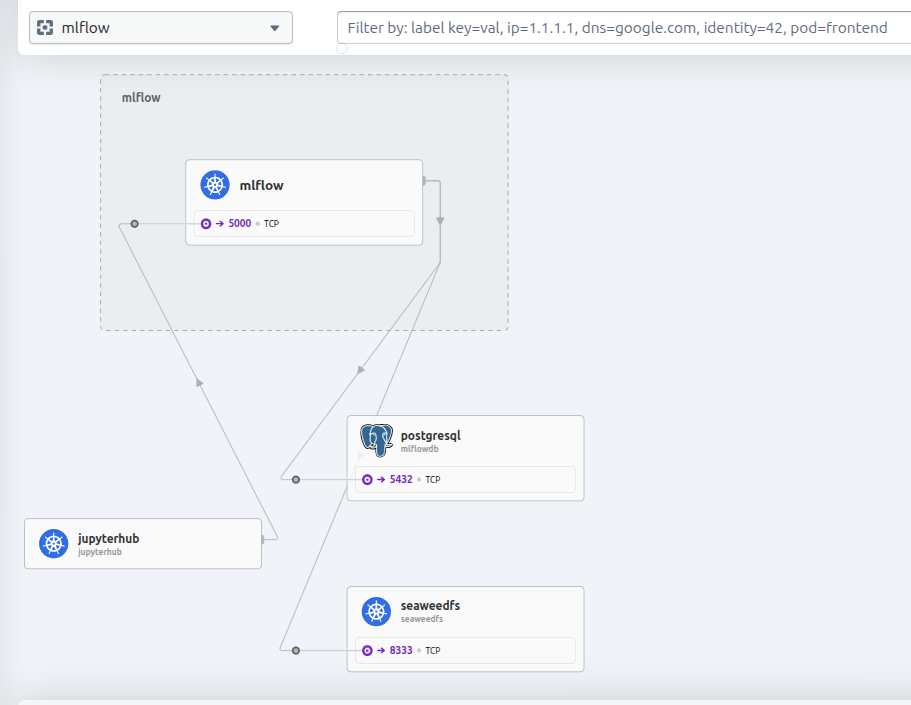Screen dimensions: 911x705
Task: Click TCP label in mlflow port row
Action: pyautogui.click(x=271, y=223)
